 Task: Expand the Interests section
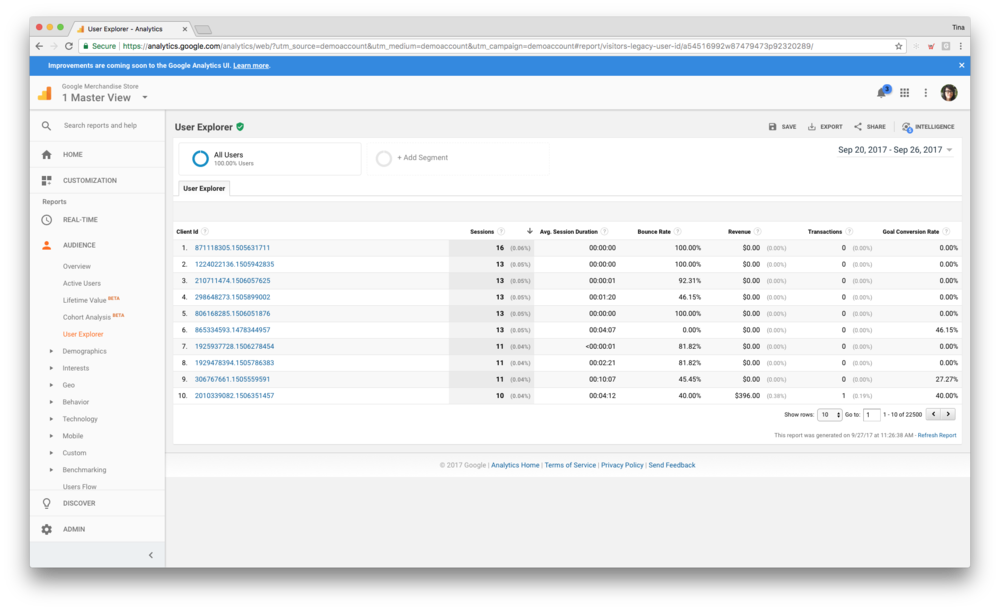click(52, 368)
